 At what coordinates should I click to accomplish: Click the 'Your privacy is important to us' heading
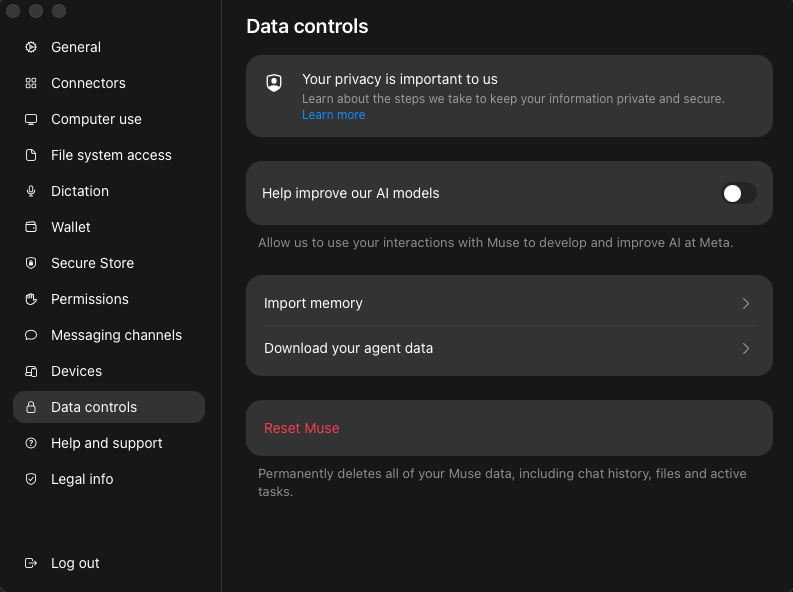pyautogui.click(x=400, y=79)
